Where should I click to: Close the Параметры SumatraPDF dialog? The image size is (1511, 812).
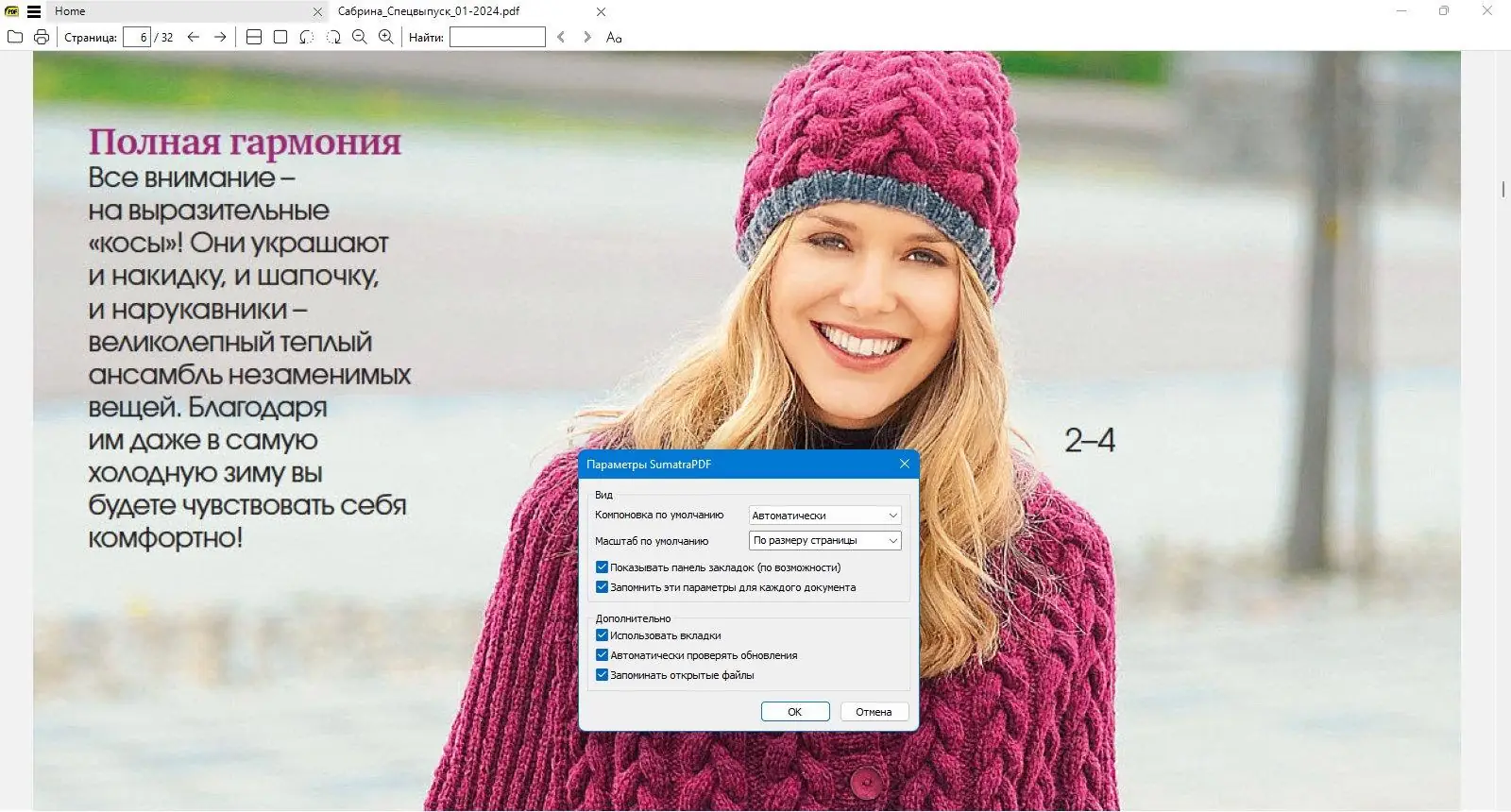[905, 464]
